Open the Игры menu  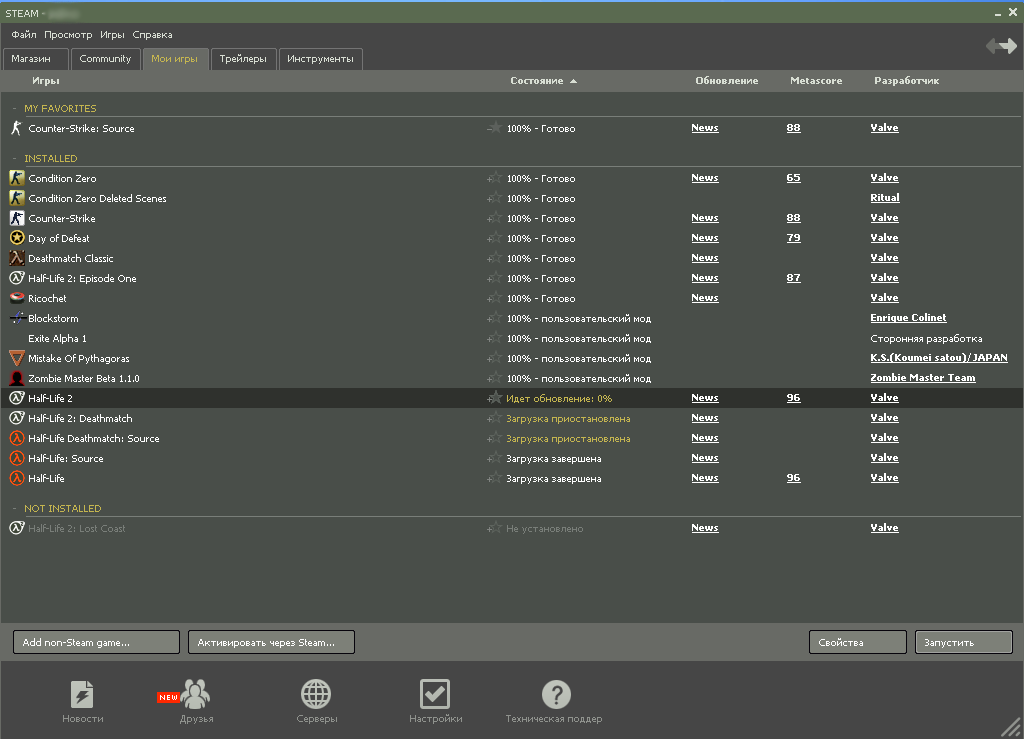pos(112,35)
